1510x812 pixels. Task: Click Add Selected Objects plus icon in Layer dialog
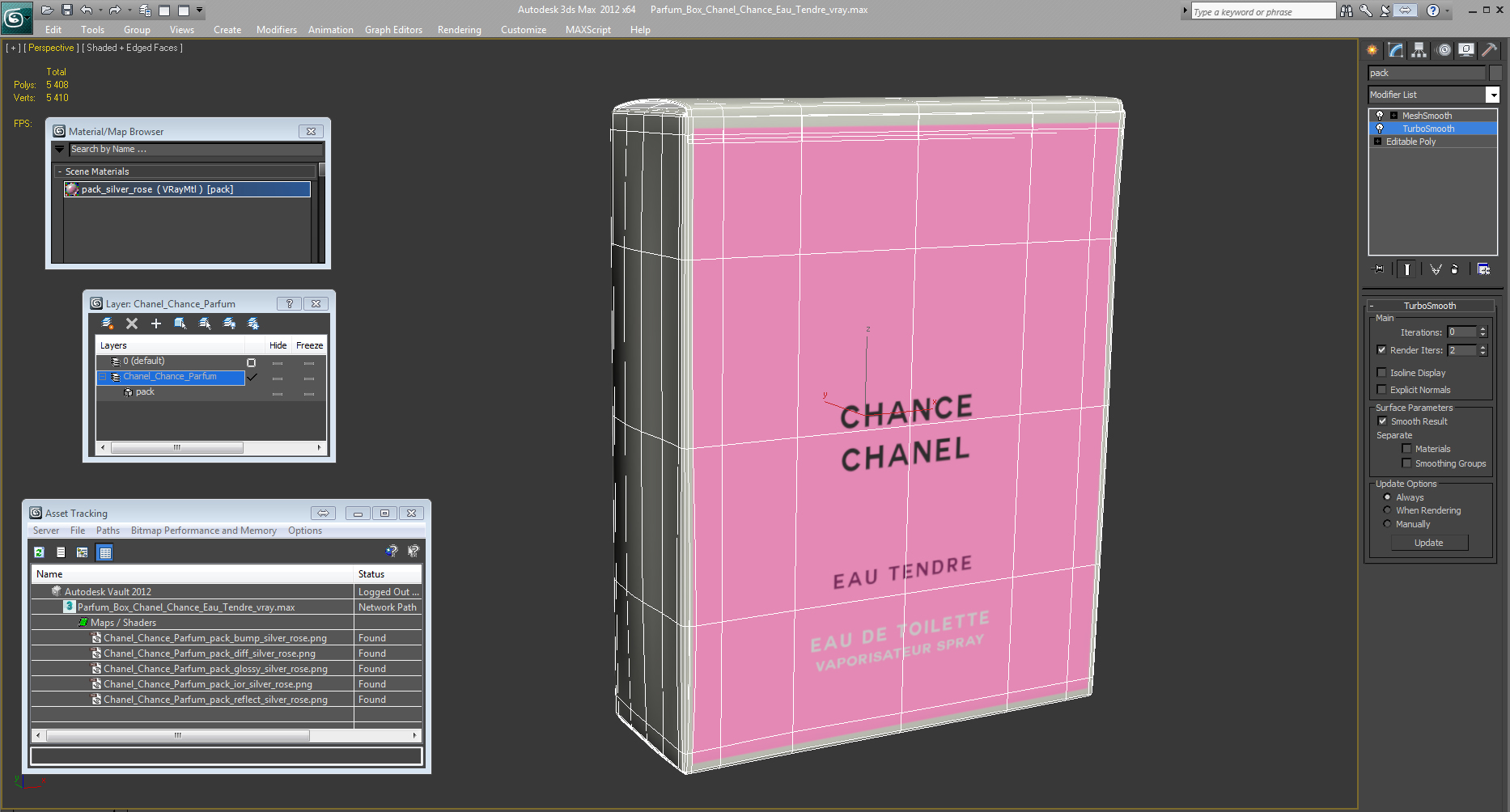tap(156, 324)
